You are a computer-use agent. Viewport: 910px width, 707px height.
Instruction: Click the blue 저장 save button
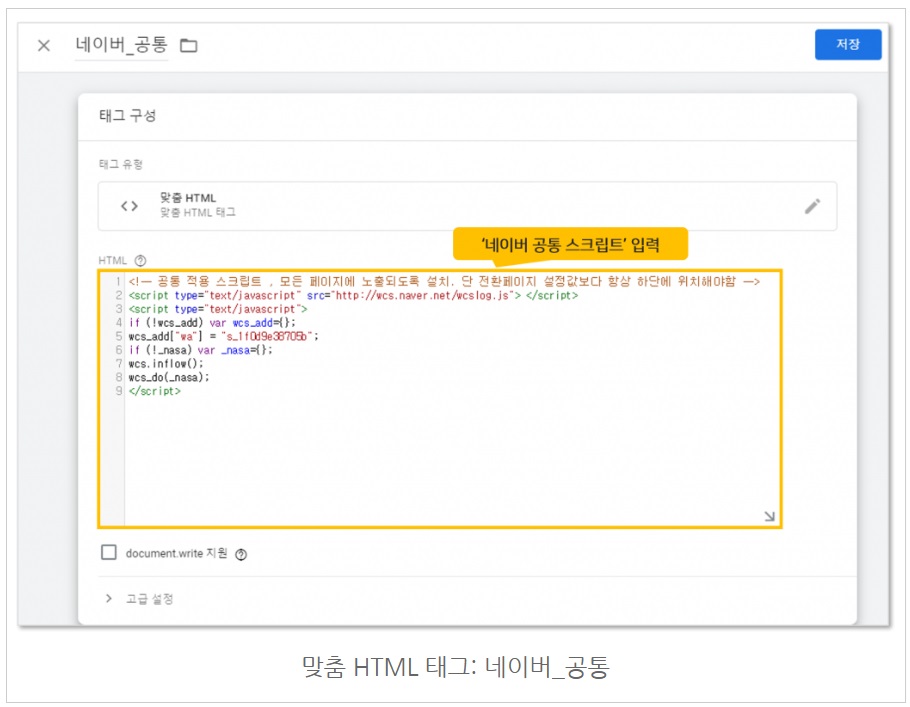coord(847,44)
